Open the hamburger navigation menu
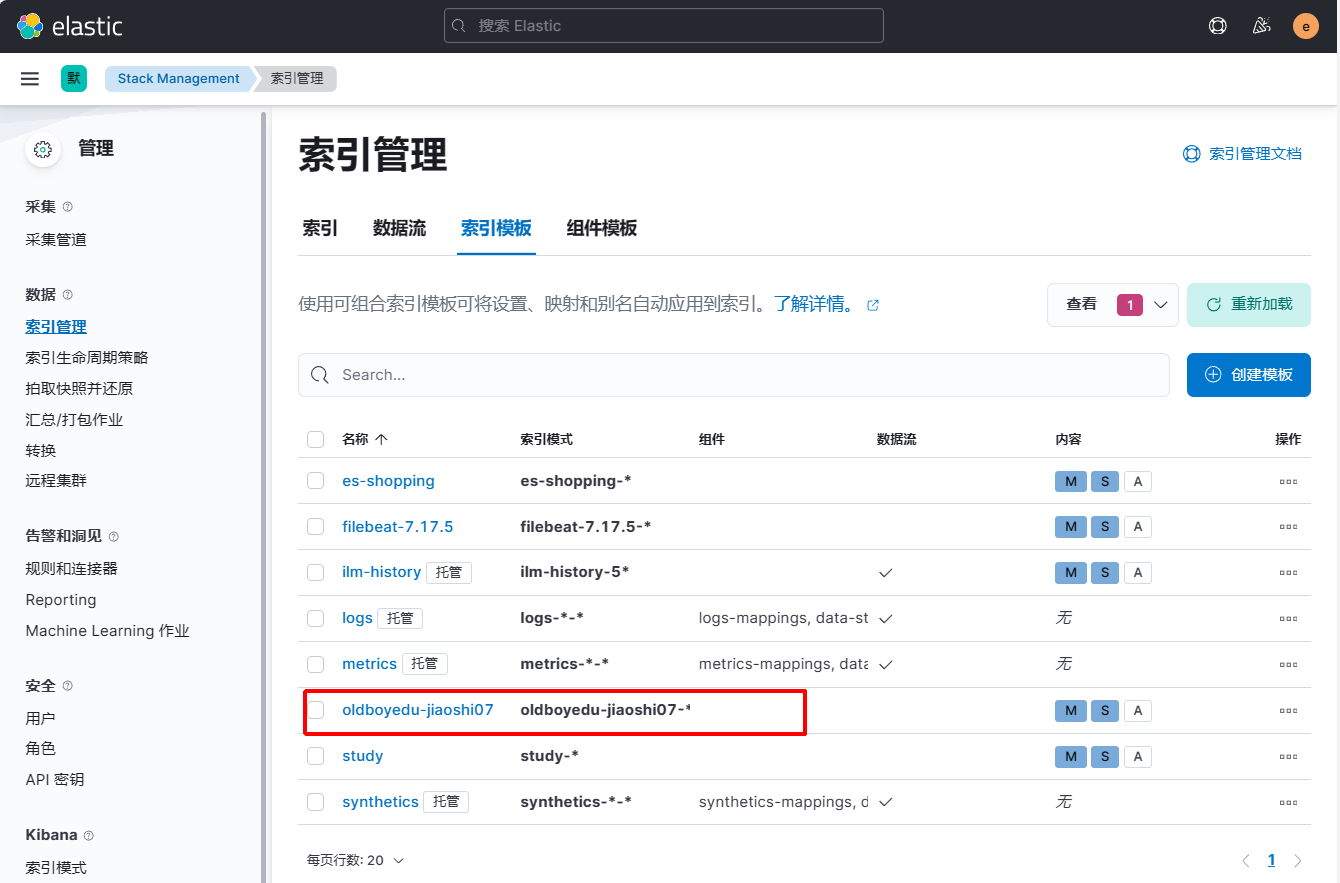Image resolution: width=1340 pixels, height=883 pixels. click(30, 79)
